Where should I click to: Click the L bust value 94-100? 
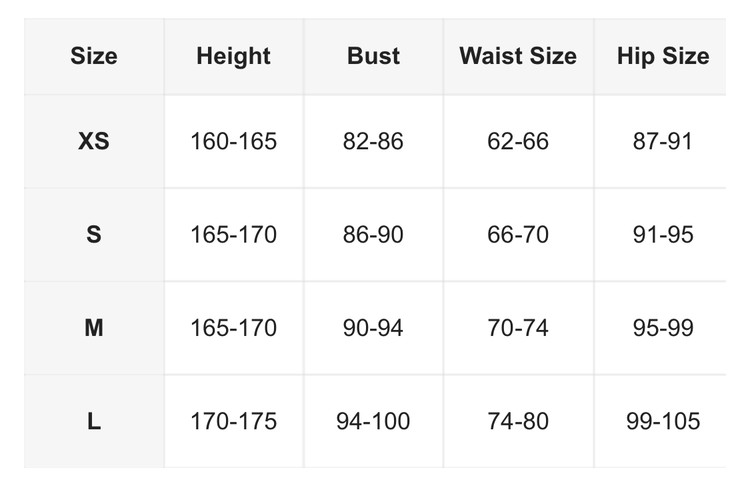click(373, 421)
